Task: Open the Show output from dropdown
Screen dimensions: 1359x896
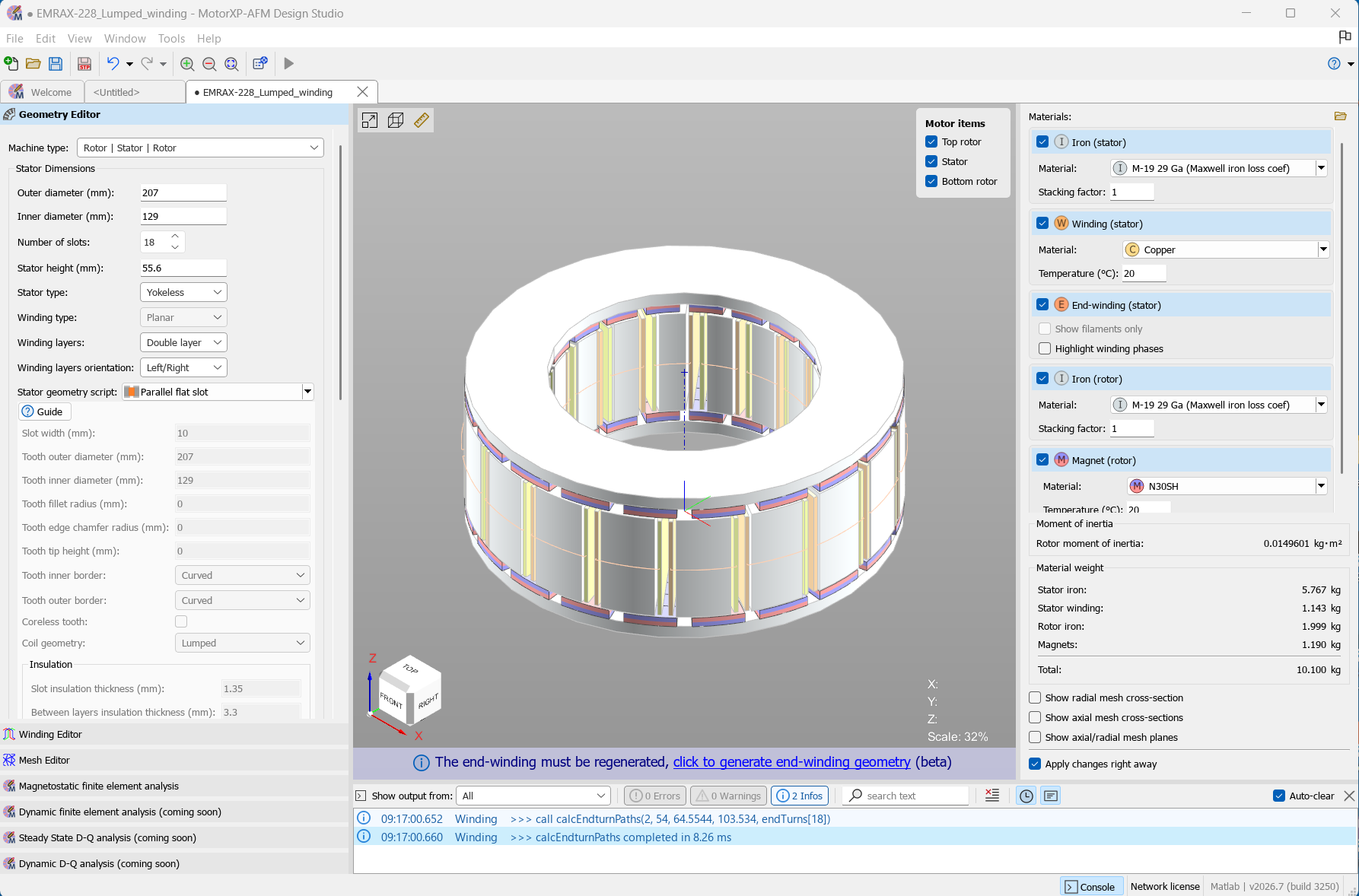Action: 533,796
